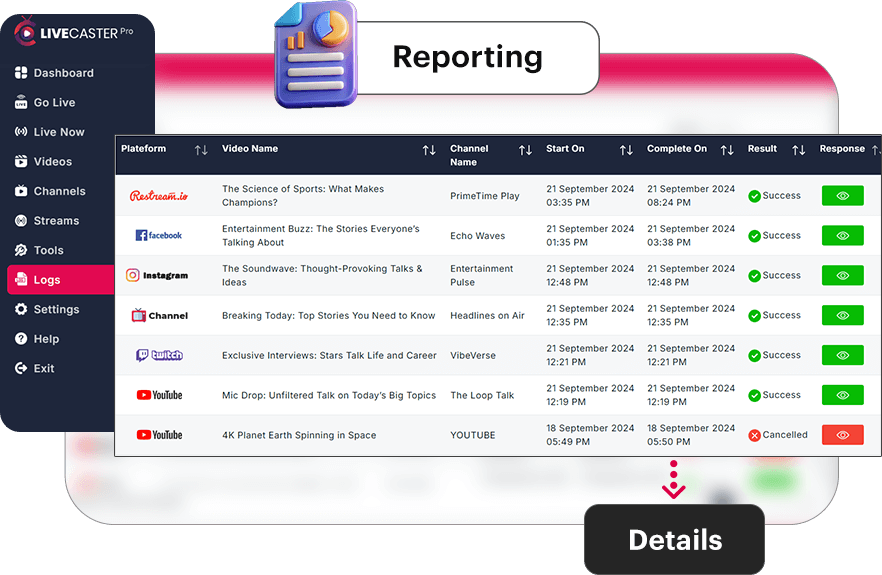Image resolution: width=882 pixels, height=575 pixels.
Task: Open the Dashboard sidebar icon
Action: click(x=21, y=73)
